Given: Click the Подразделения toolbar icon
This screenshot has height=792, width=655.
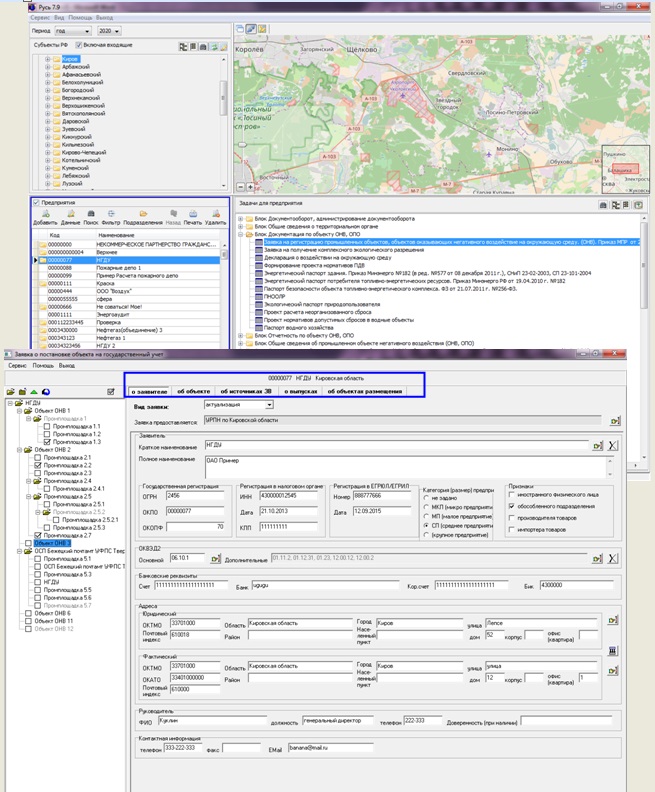Looking at the screenshot, I should (x=141, y=214).
